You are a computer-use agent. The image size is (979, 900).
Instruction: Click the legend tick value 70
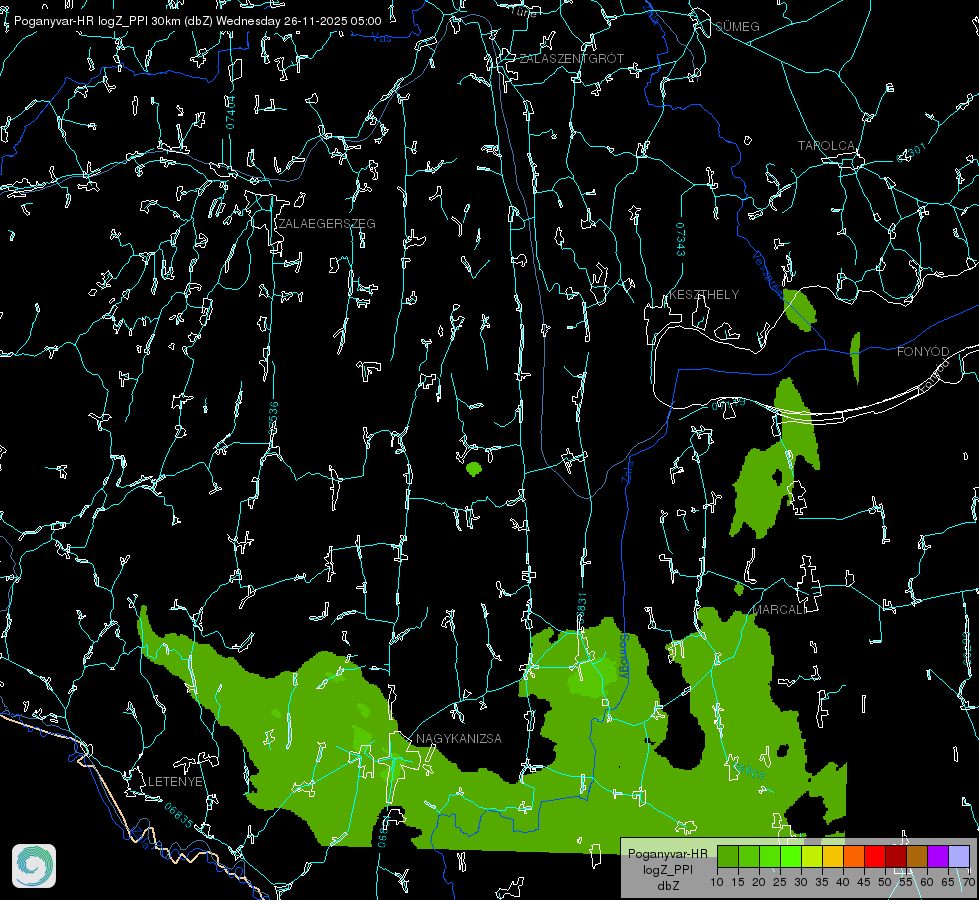tap(969, 882)
